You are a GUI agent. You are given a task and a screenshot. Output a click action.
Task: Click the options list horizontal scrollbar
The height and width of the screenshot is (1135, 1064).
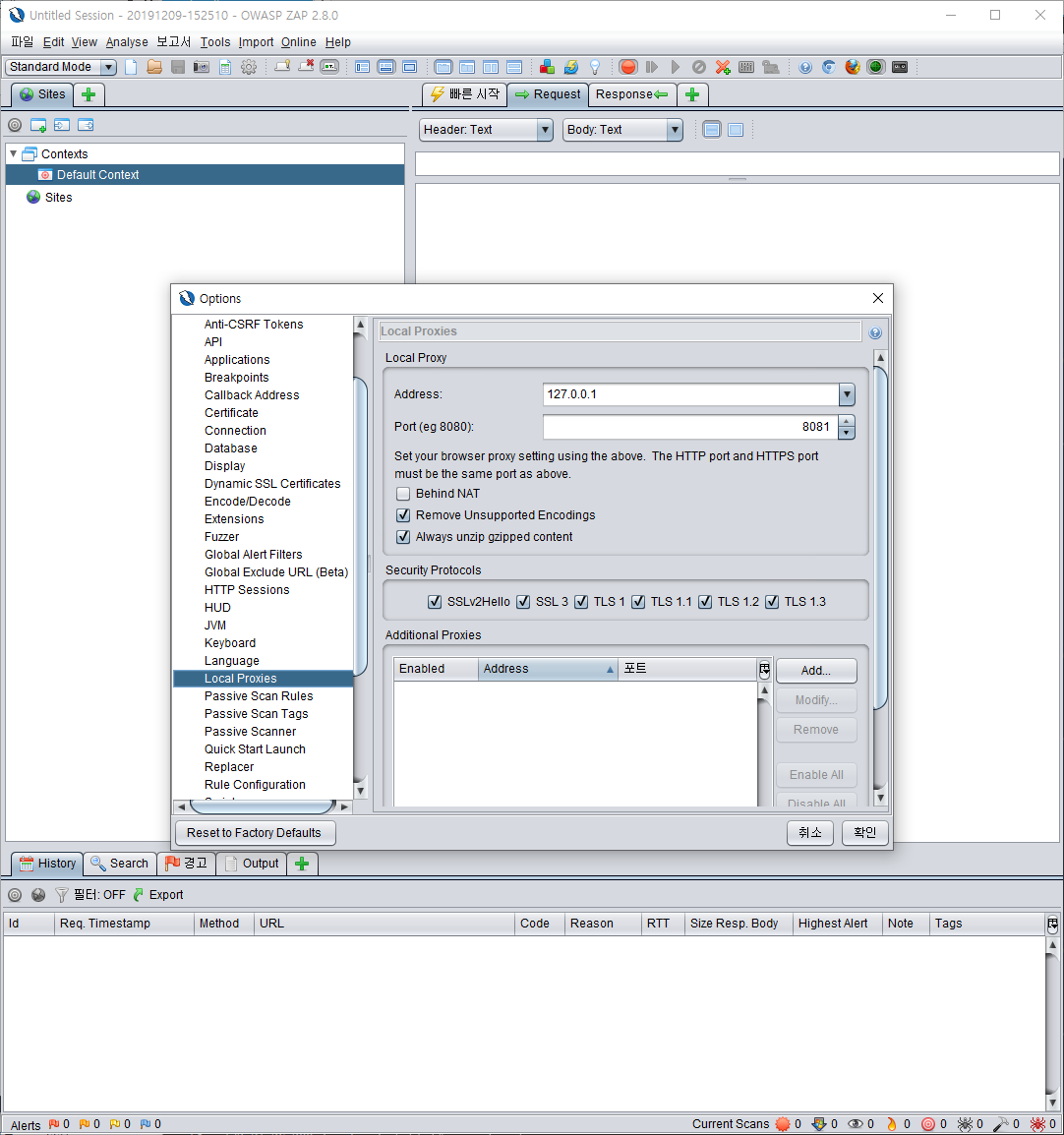[x=264, y=806]
